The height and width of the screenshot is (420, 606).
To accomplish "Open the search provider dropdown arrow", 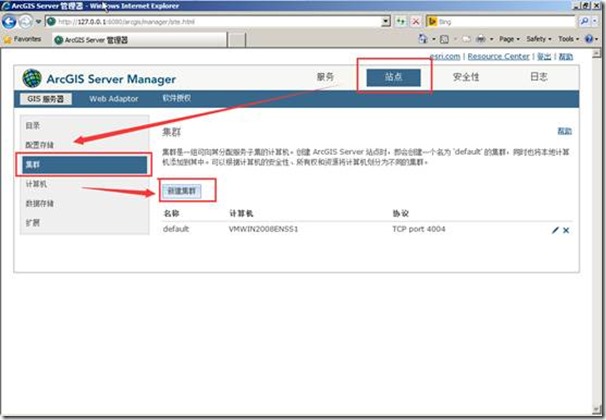I will point(595,21).
